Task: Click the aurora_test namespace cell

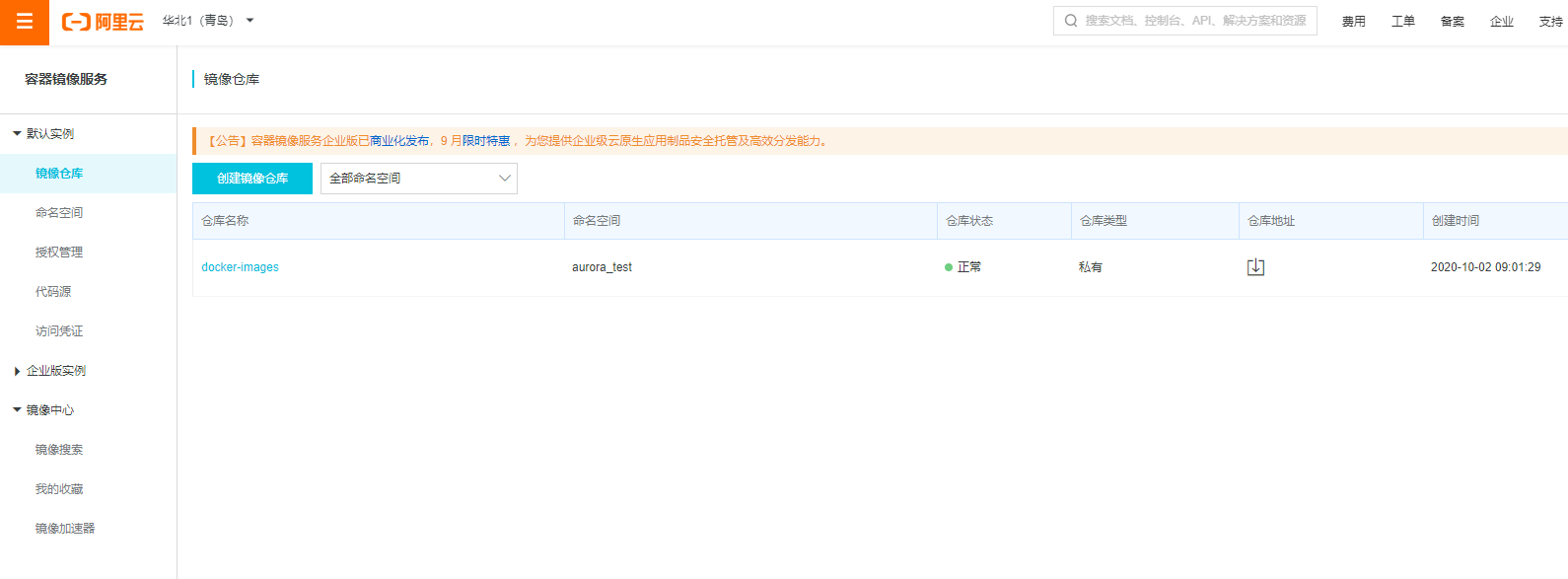Action: click(602, 267)
